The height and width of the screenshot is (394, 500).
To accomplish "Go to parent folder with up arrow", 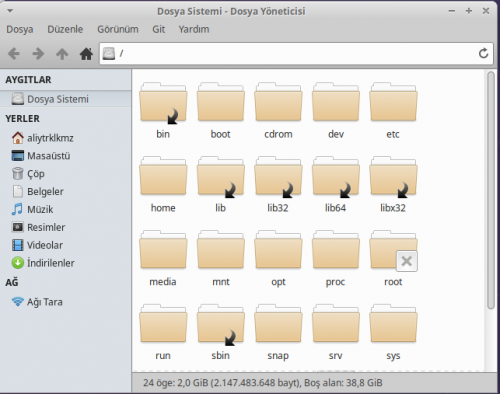I will pos(62,53).
